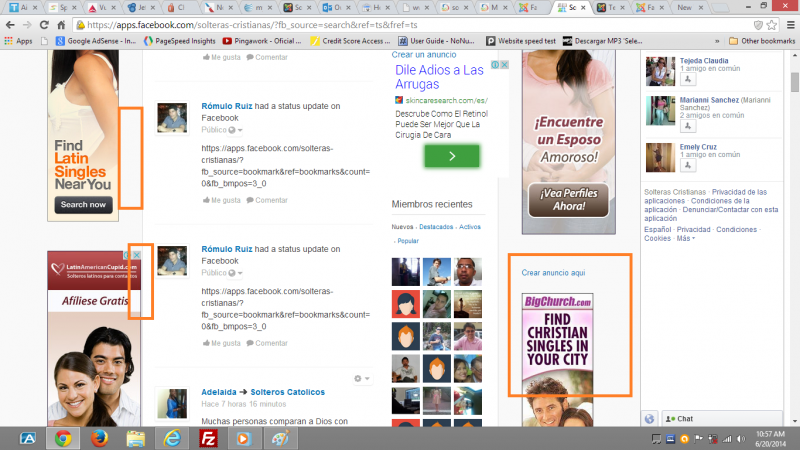Close the LatinAmericanCupid ad
800x450 pixels.
(x=137, y=255)
